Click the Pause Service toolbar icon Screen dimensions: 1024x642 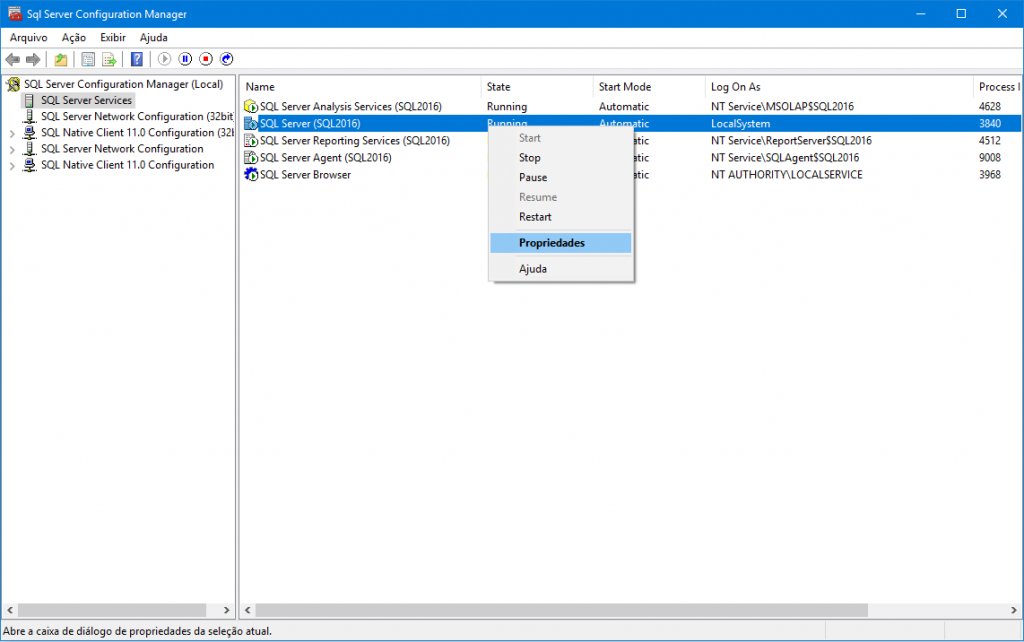point(185,59)
